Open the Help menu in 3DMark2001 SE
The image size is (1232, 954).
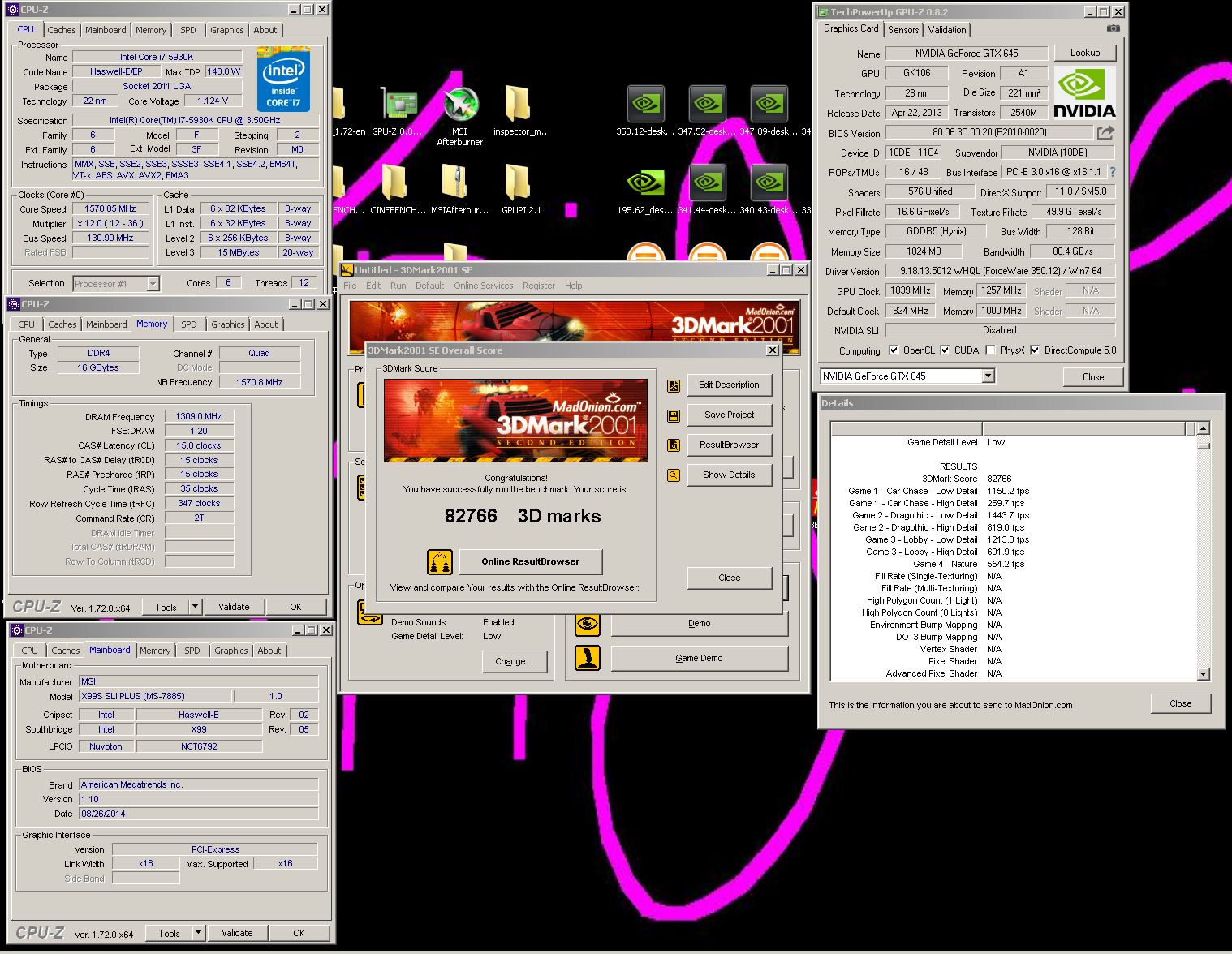pyautogui.click(x=574, y=286)
